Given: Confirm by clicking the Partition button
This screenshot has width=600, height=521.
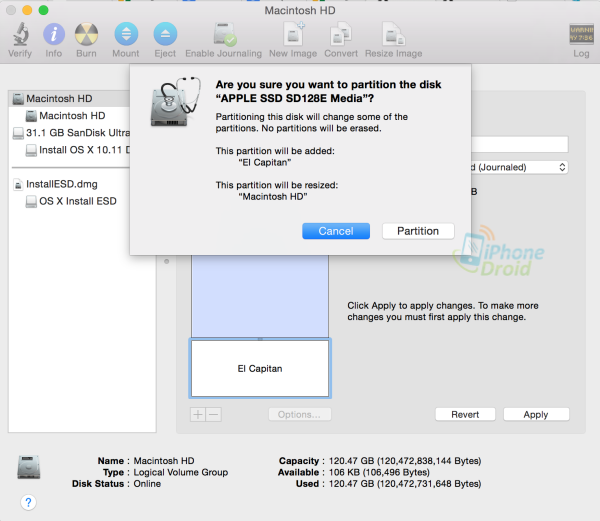Looking at the screenshot, I should (x=417, y=231).
